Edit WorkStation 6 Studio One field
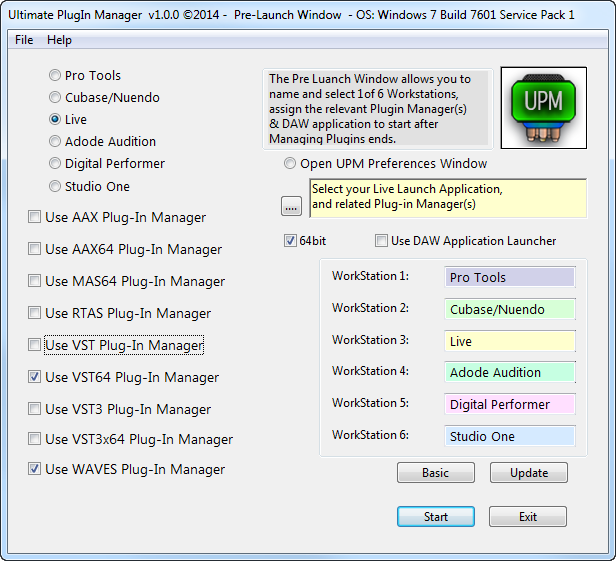 point(510,436)
